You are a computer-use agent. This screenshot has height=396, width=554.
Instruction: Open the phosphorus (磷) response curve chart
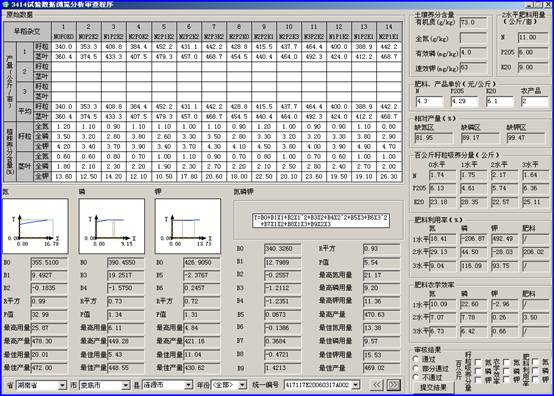coord(112,226)
